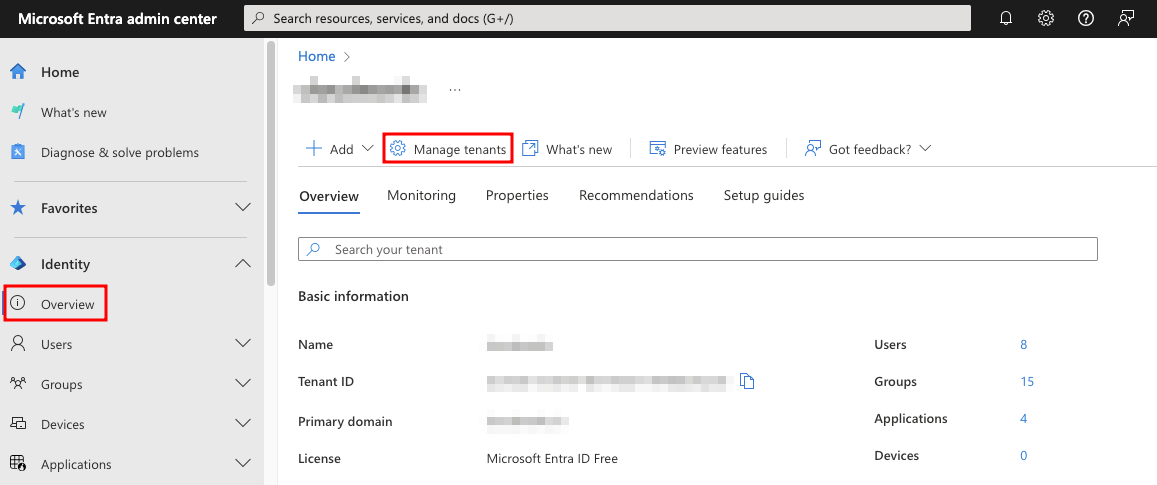Select the Overview tab
Image resolution: width=1157 pixels, height=485 pixels.
click(329, 196)
